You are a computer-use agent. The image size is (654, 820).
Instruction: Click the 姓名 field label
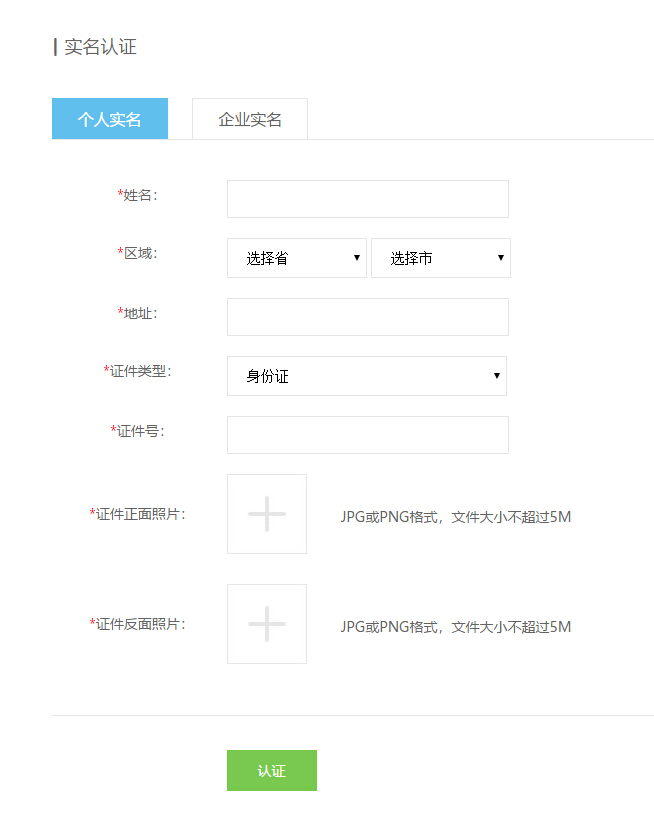pyautogui.click(x=138, y=195)
